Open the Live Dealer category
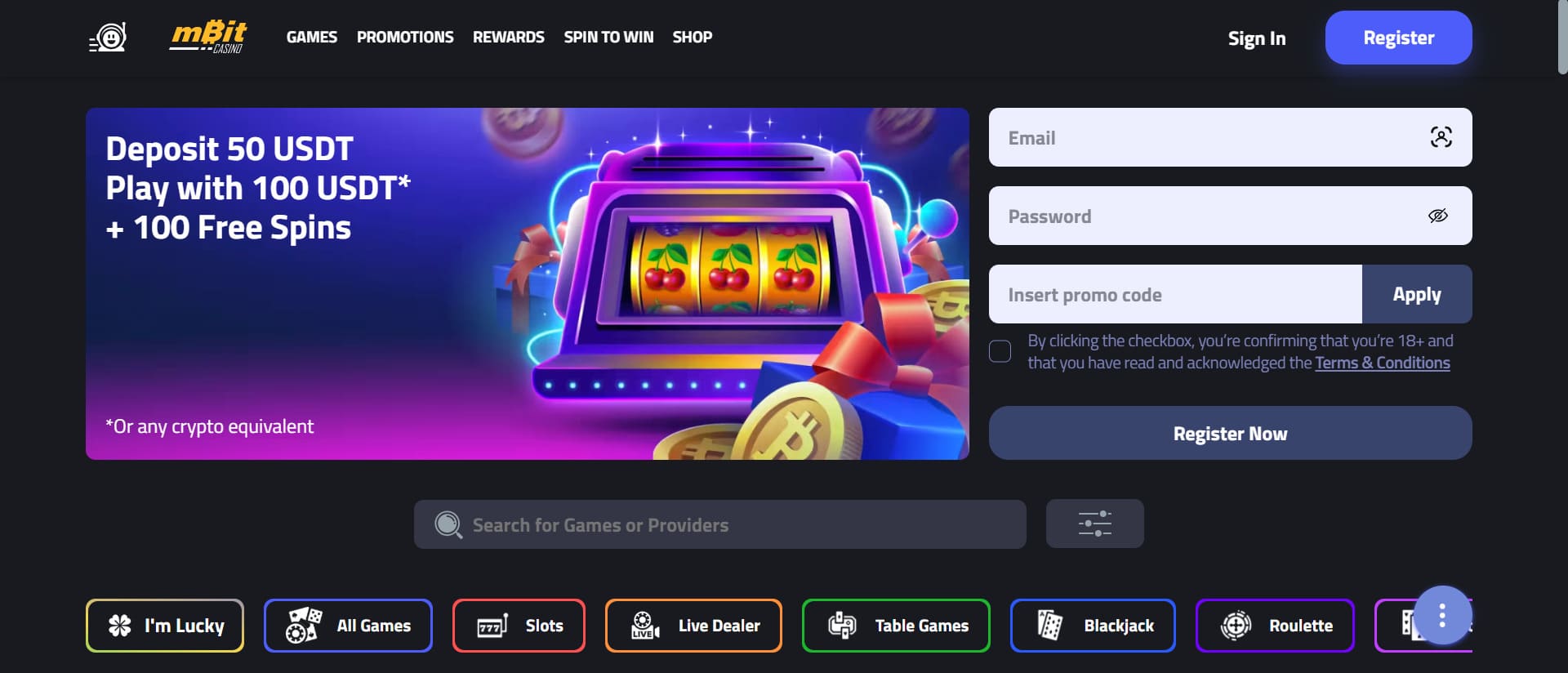Screen dimensions: 1568x673 tap(693, 626)
